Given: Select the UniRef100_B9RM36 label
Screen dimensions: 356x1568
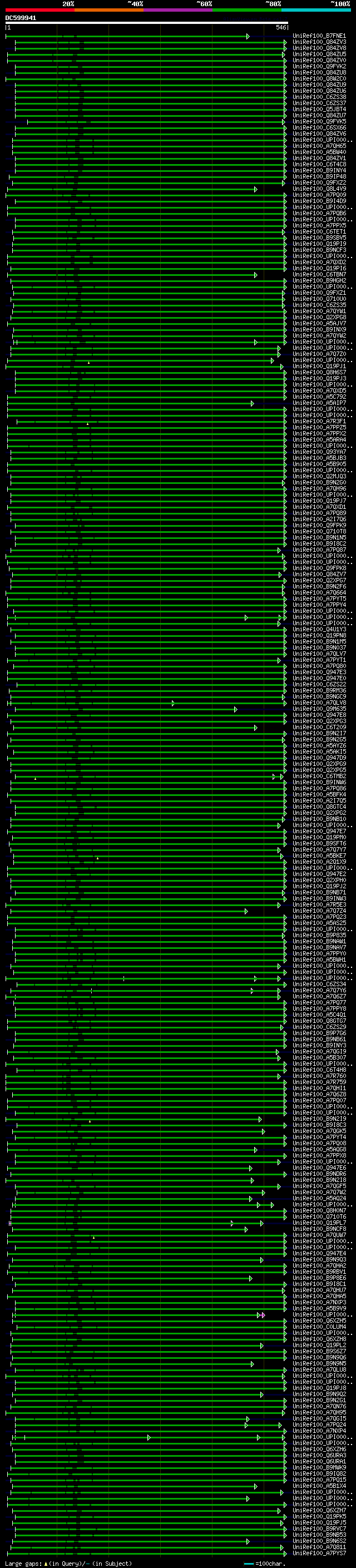Looking at the screenshot, I should [319, 690].
